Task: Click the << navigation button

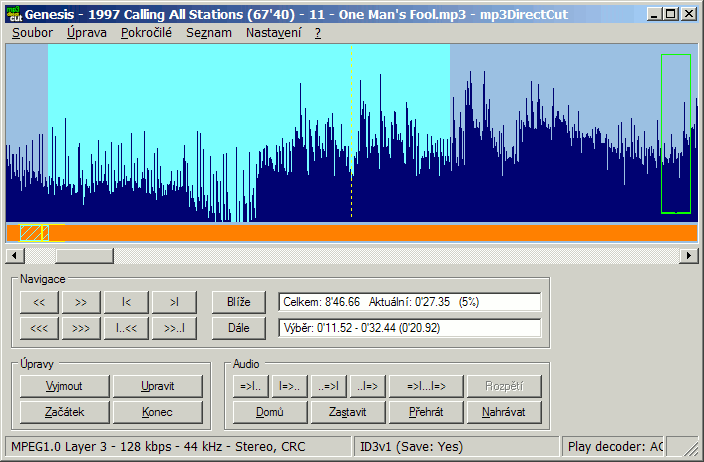Action: 39,302
